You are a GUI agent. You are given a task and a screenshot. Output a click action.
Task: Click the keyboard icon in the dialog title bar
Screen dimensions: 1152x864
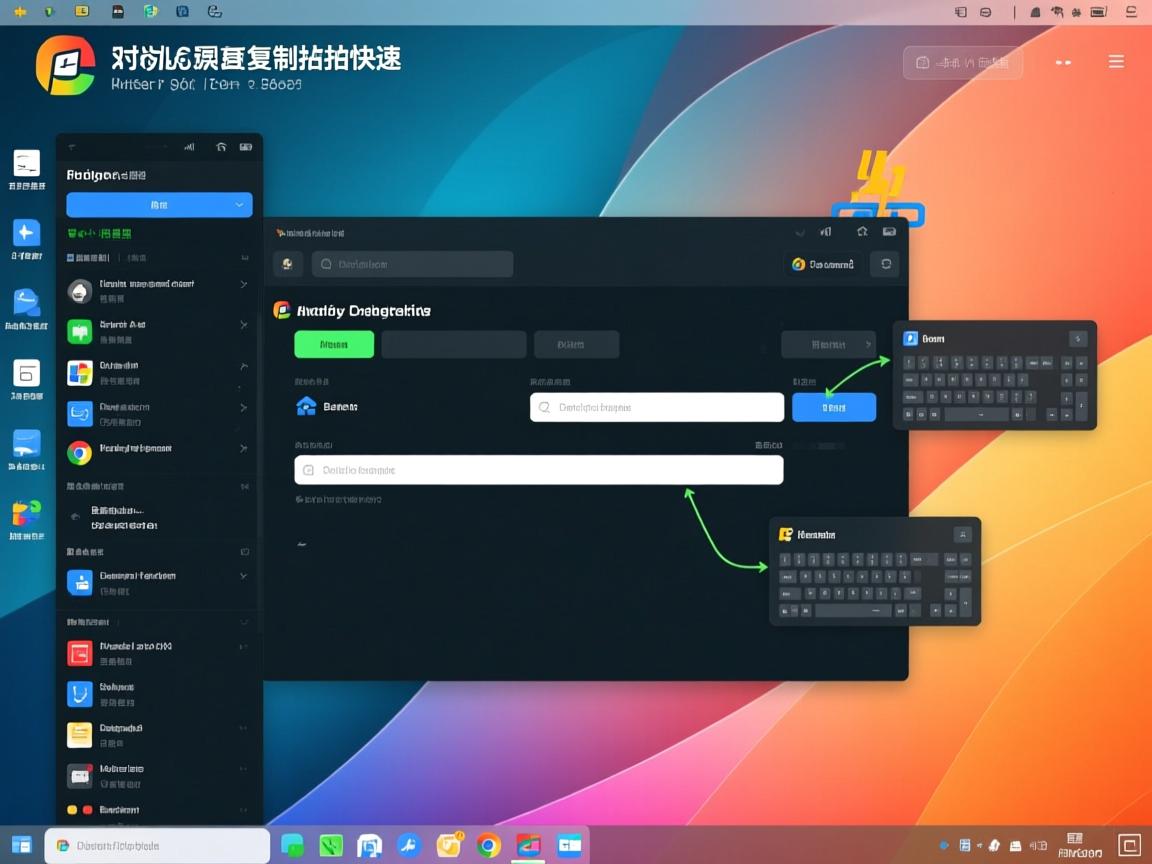pos(889,231)
